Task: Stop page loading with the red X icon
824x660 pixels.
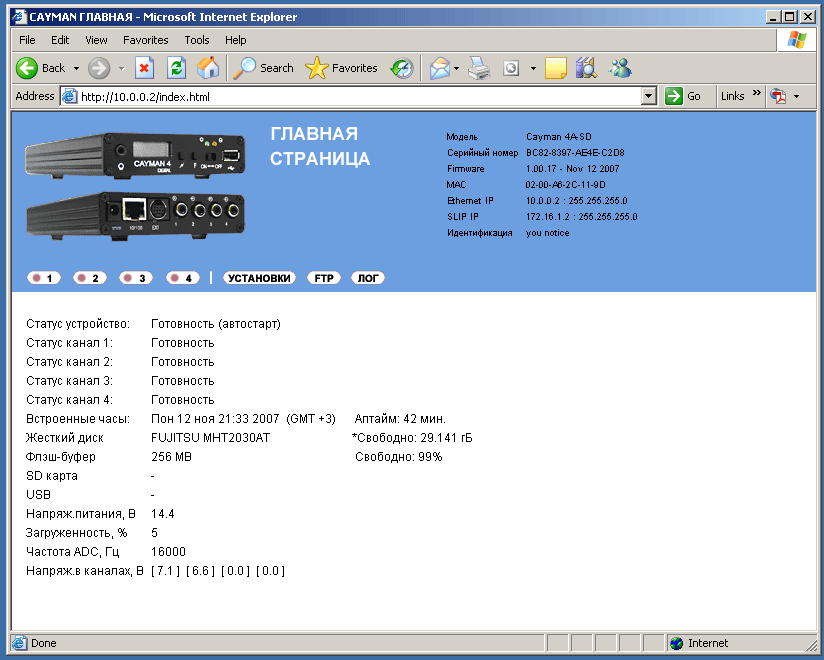Action: 144,68
